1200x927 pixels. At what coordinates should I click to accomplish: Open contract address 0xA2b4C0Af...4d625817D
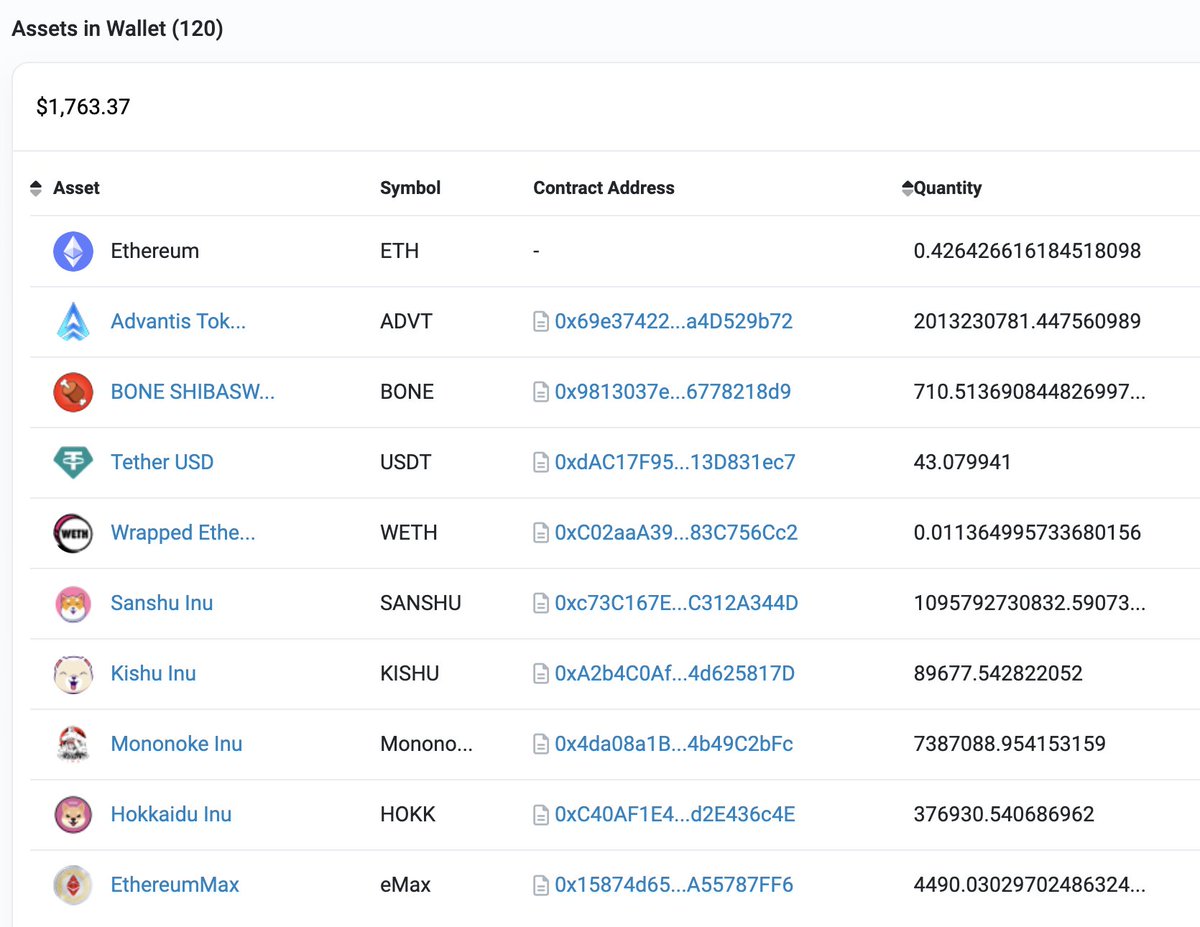coord(675,674)
